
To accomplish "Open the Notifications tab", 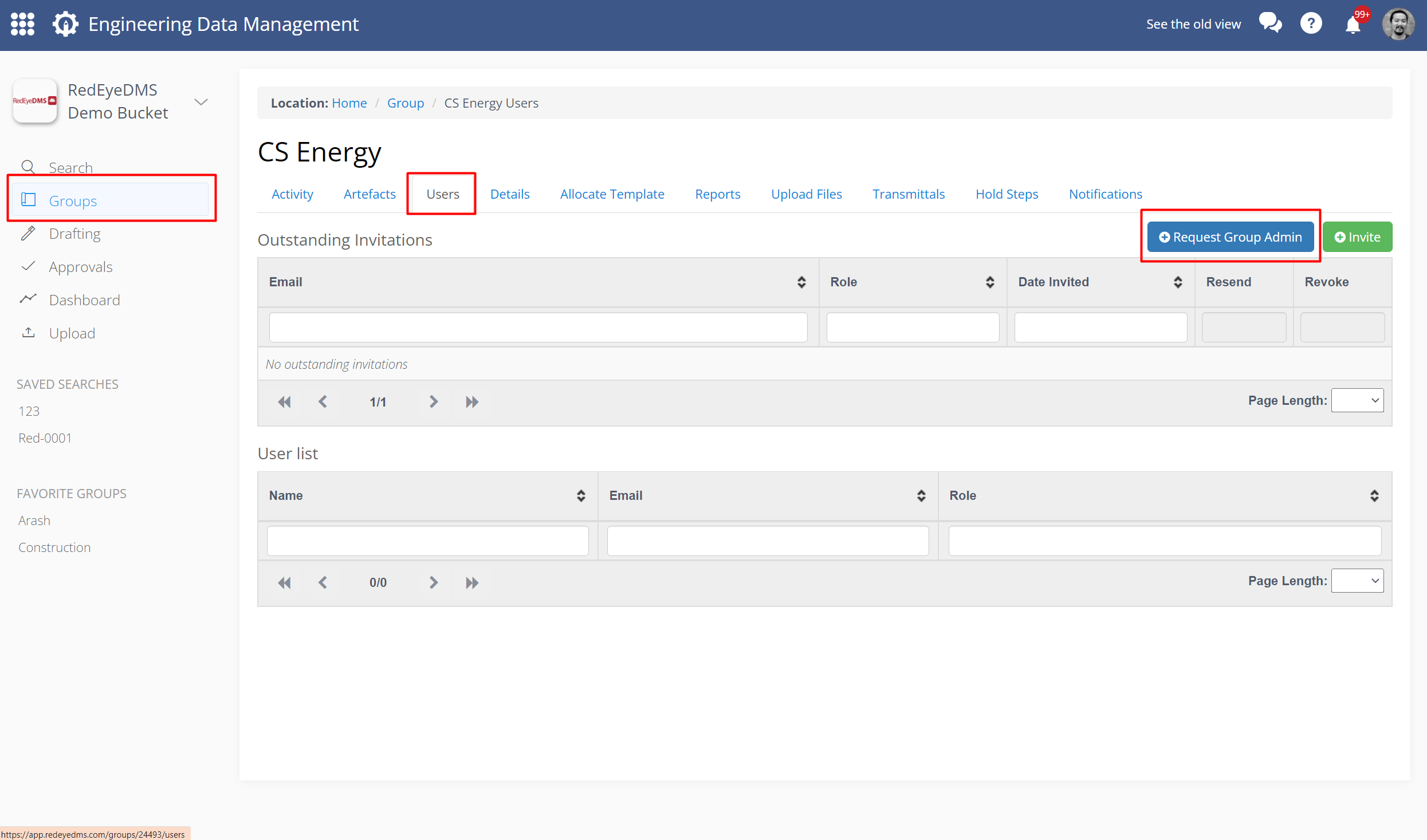I will 1105,194.
